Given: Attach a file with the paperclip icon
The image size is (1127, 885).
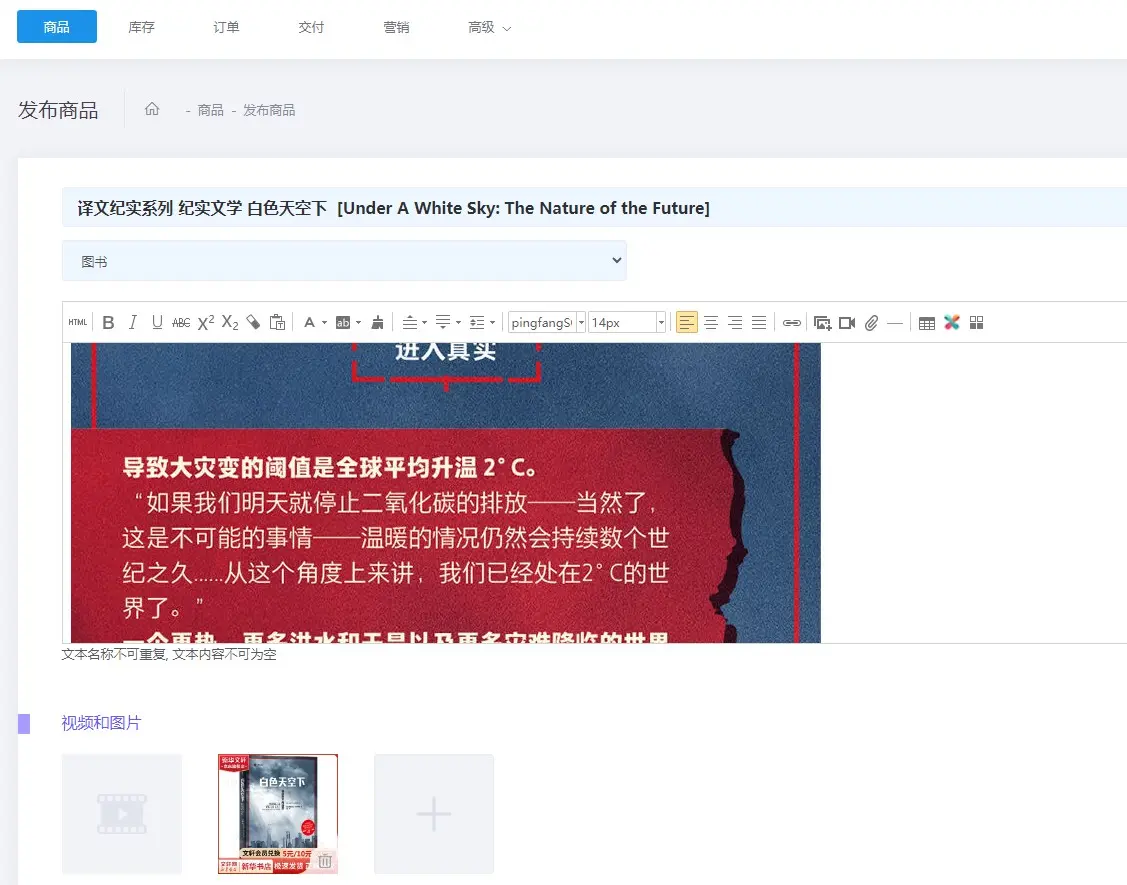Looking at the screenshot, I should click(871, 322).
